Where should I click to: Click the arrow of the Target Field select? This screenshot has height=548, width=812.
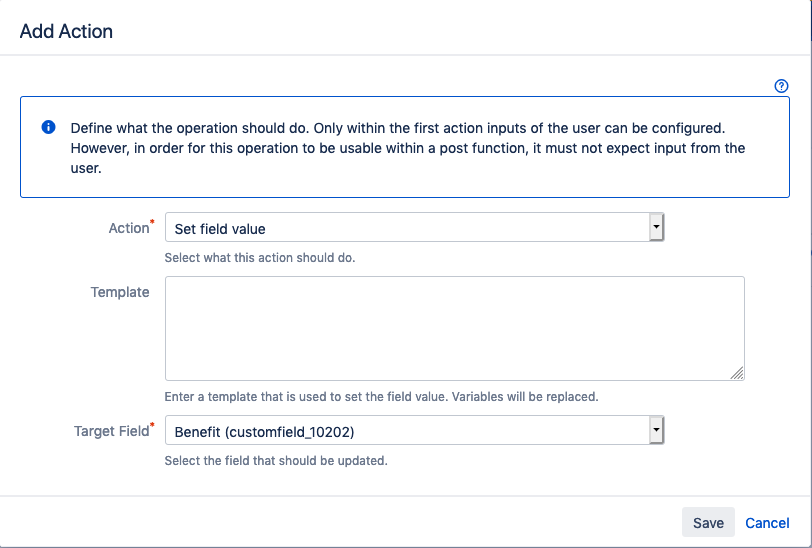pyautogui.click(x=656, y=430)
